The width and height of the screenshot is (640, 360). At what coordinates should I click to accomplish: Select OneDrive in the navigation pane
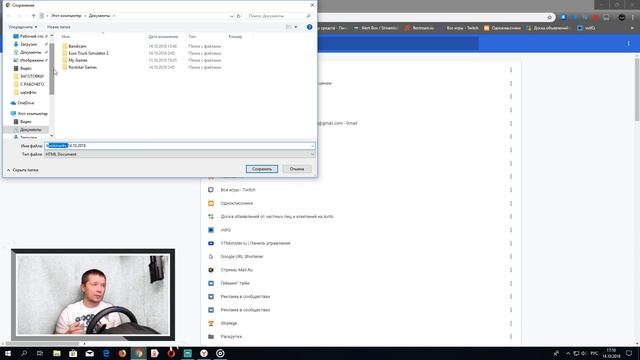click(x=25, y=103)
